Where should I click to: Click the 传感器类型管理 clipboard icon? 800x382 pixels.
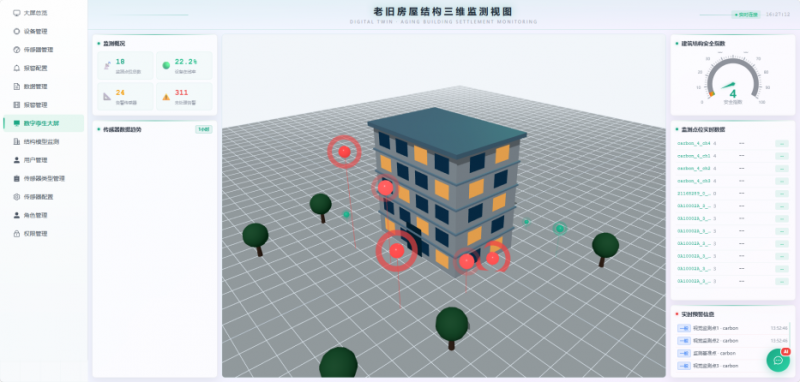[17, 179]
